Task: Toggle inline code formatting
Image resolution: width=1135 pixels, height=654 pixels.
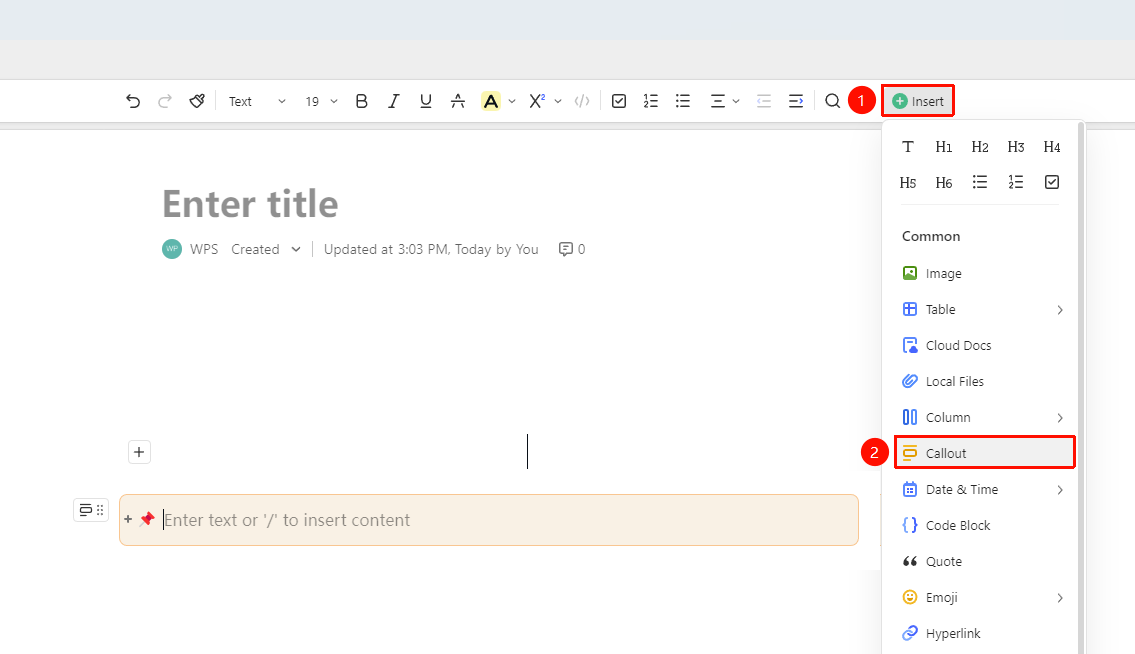Action: point(582,101)
